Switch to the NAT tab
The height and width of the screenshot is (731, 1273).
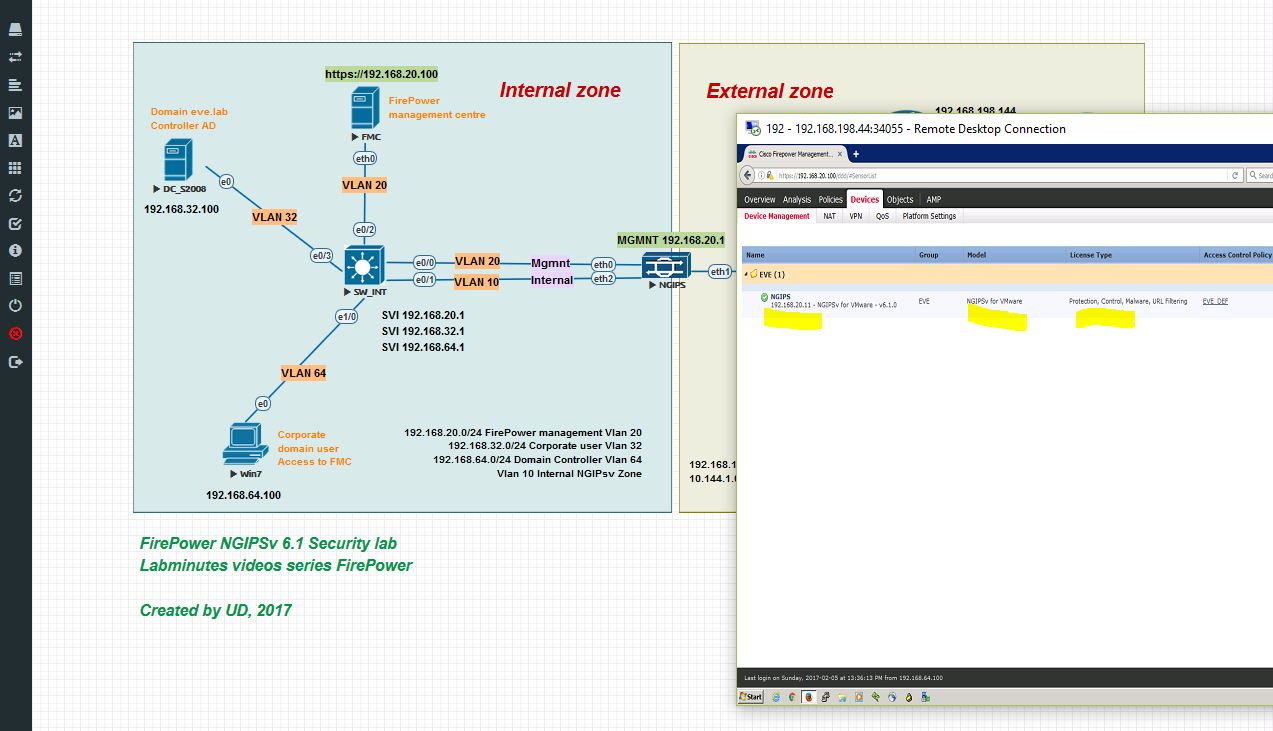tap(830, 216)
